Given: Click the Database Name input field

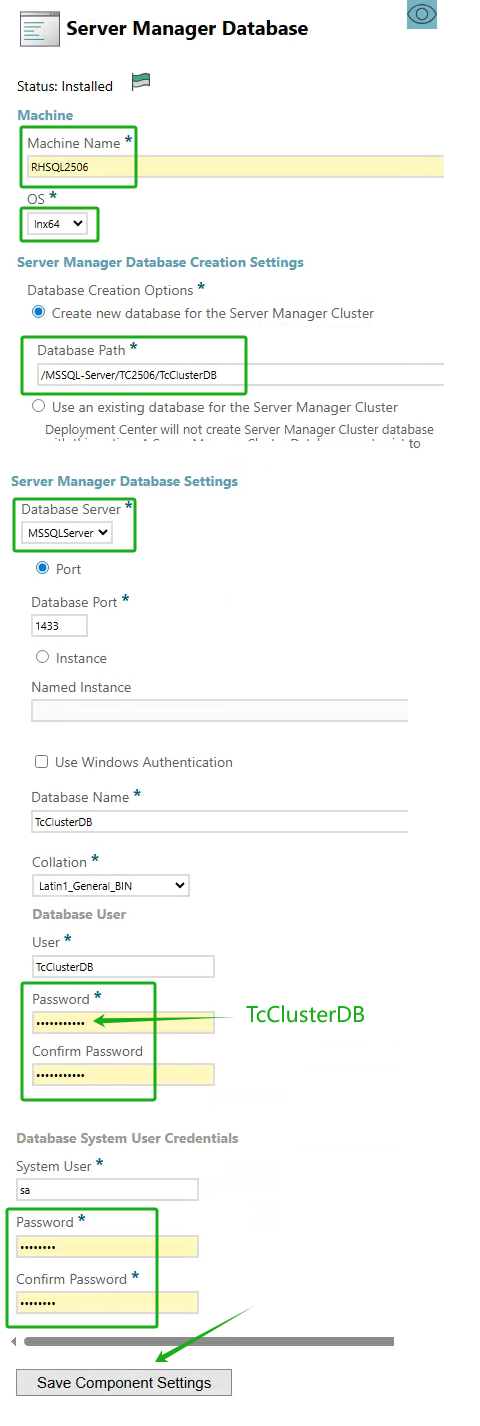Looking at the screenshot, I should pyautogui.click(x=220, y=821).
